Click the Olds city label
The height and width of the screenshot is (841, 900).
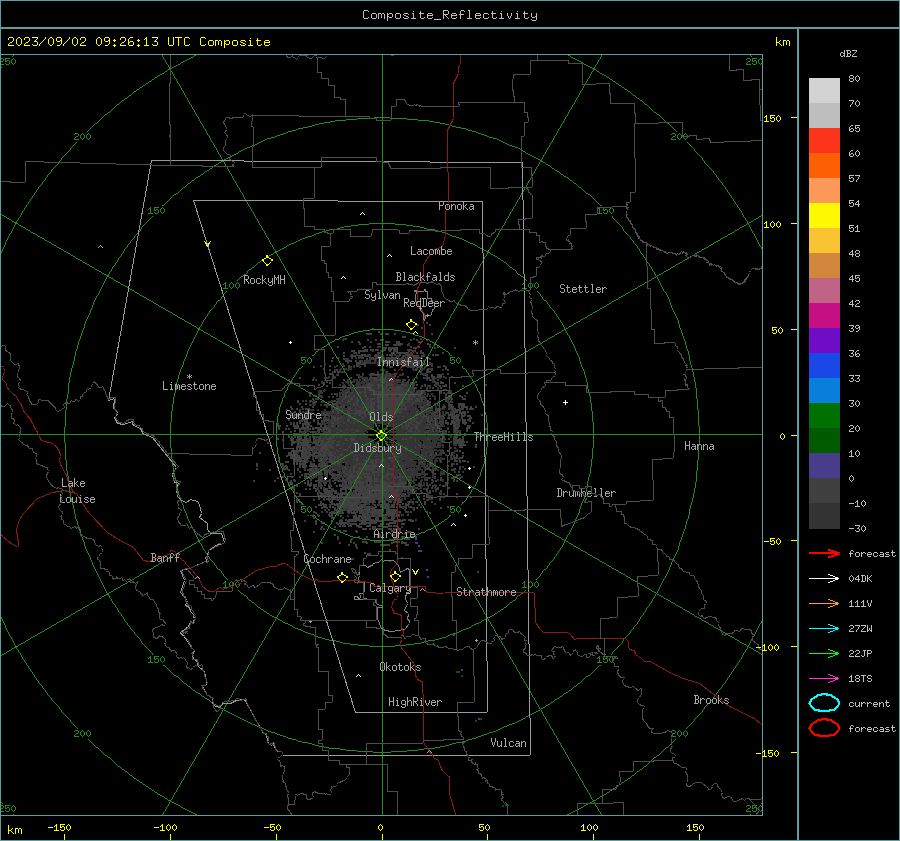pyautogui.click(x=381, y=417)
